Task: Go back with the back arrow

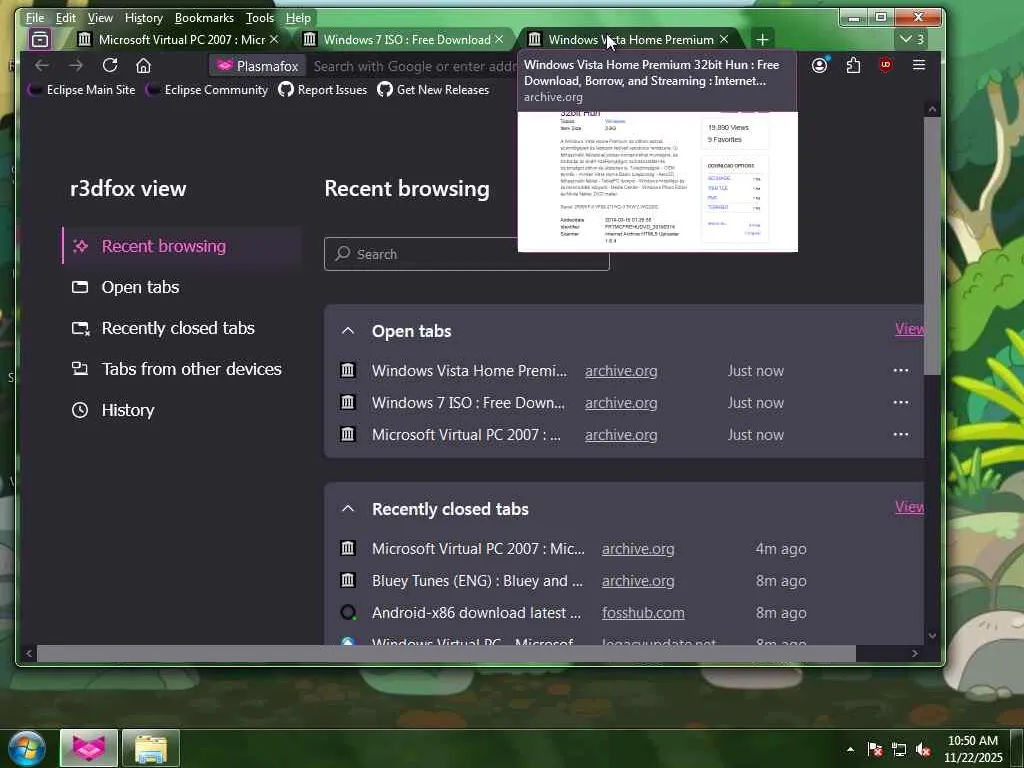Action: click(x=42, y=65)
